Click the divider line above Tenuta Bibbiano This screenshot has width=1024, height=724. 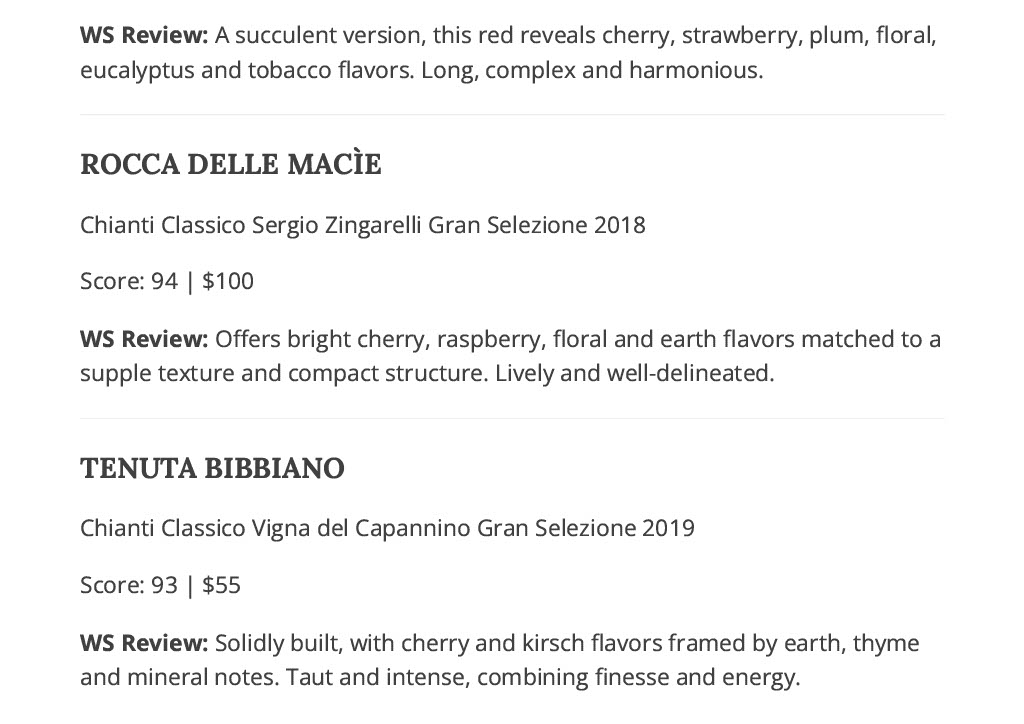[x=512, y=418]
